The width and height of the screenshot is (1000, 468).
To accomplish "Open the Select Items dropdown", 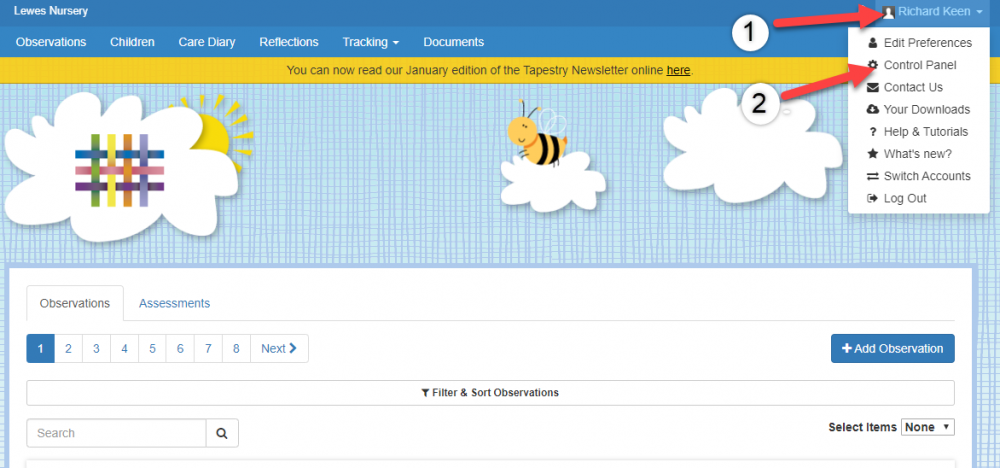I will (927, 427).
